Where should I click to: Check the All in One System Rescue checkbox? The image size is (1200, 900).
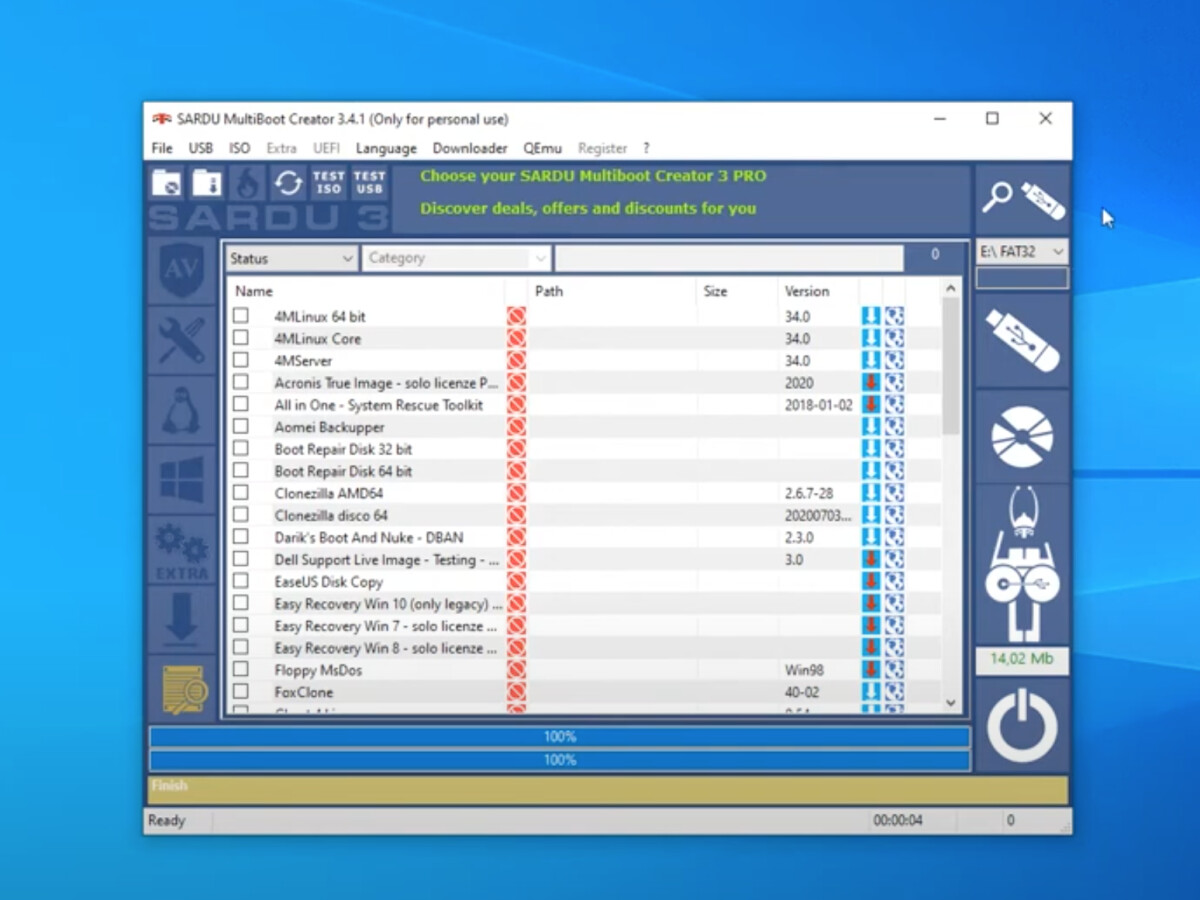(x=241, y=404)
